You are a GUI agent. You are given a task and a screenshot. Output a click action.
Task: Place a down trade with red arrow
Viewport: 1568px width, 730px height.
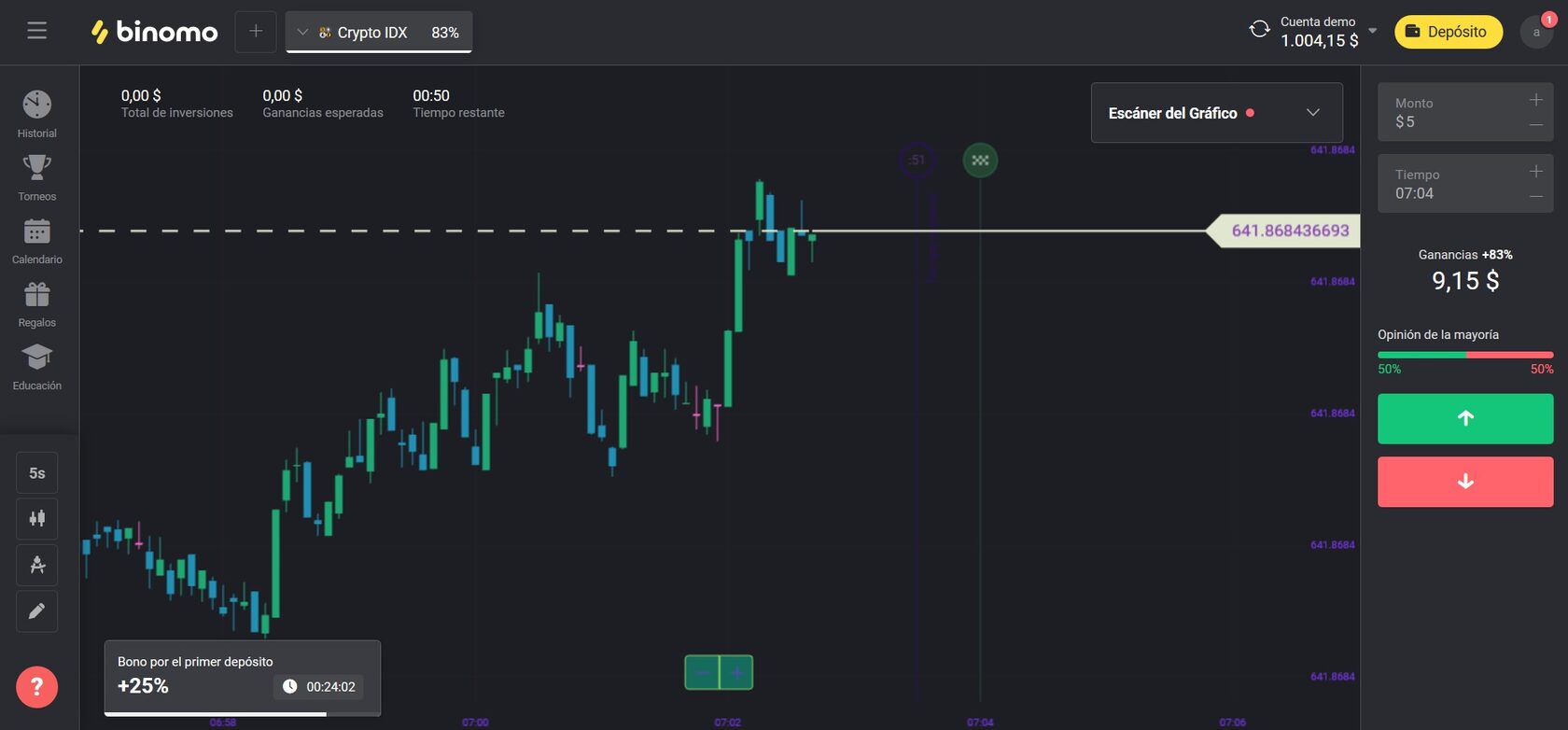click(x=1465, y=482)
